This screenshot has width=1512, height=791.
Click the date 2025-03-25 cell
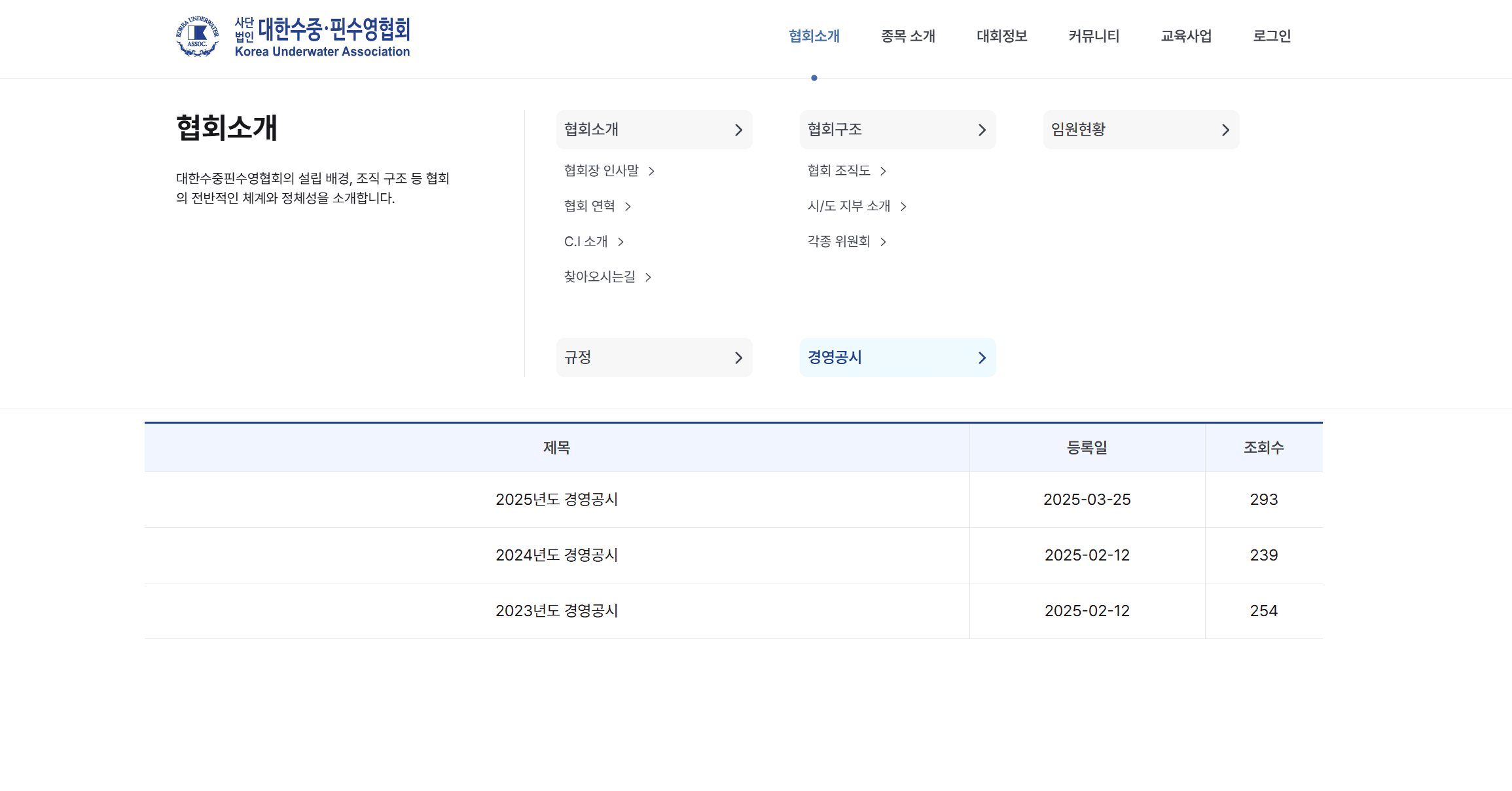(x=1087, y=500)
